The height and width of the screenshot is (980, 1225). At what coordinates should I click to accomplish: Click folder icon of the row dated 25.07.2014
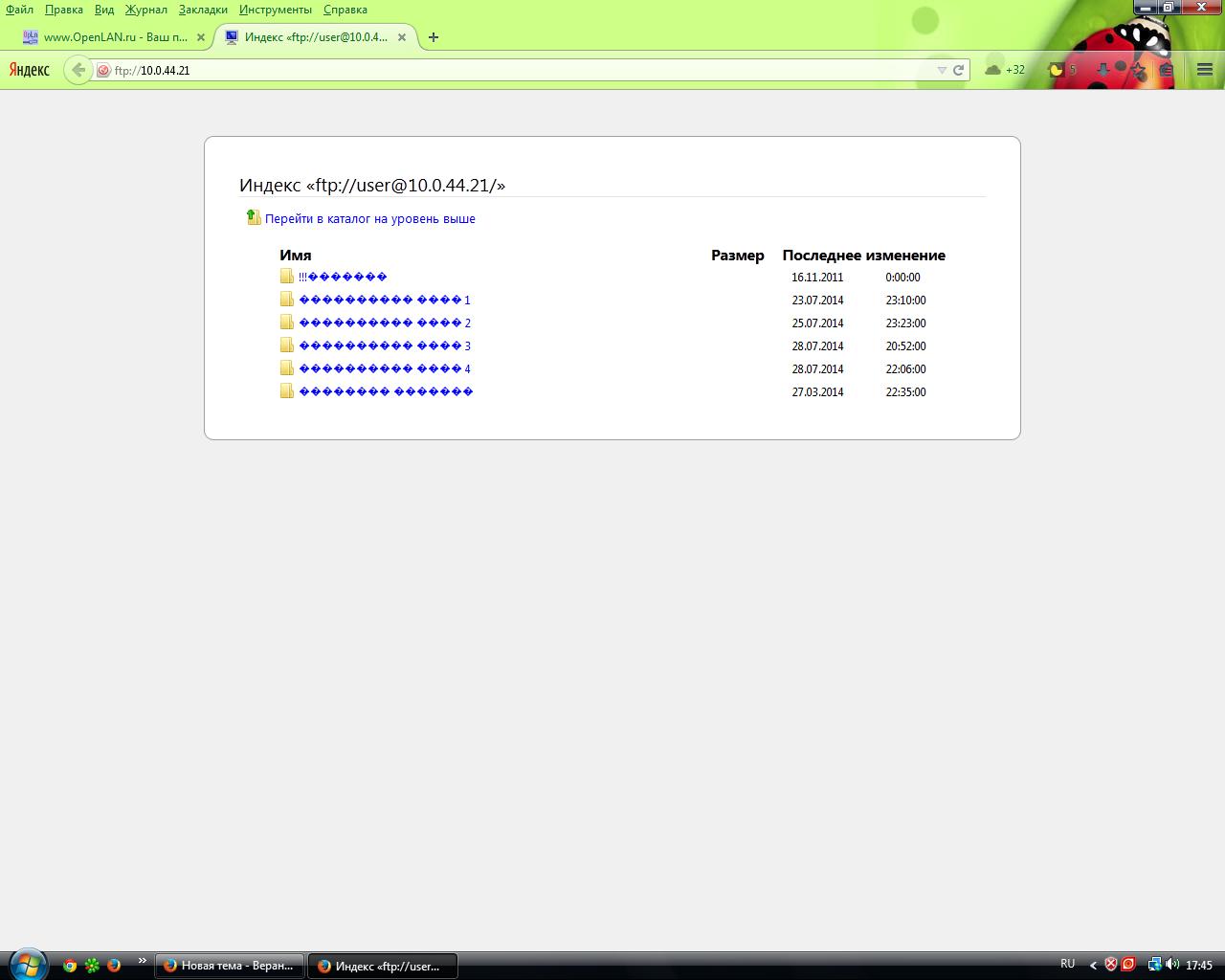287,322
